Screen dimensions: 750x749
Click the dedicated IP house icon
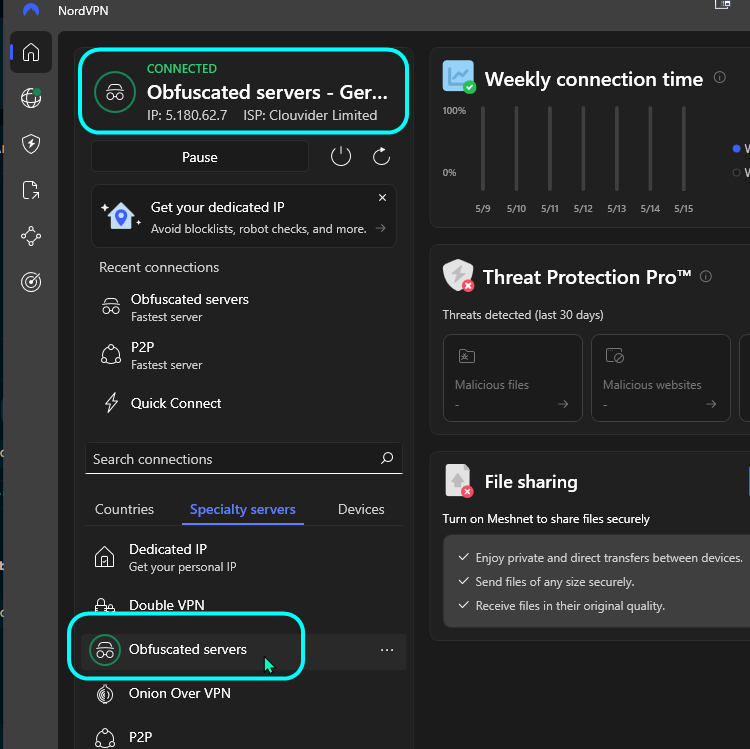tap(120, 216)
